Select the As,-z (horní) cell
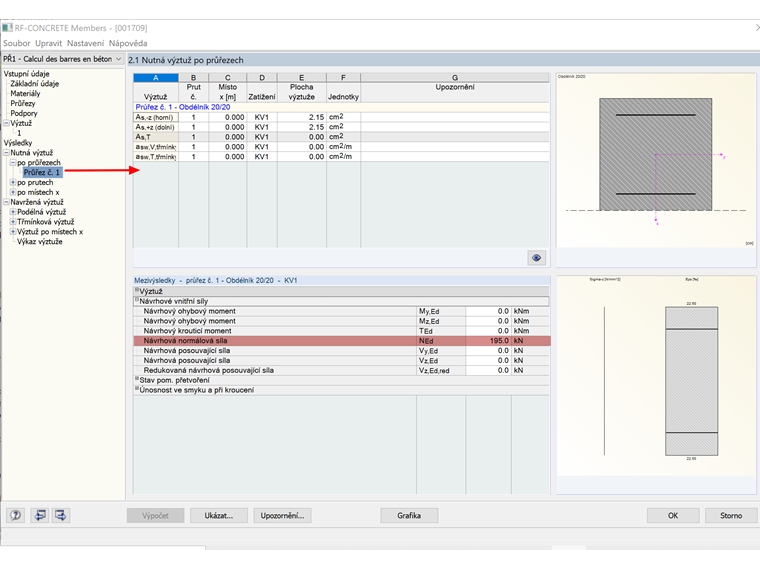This screenshot has height=570, width=760. tap(156, 117)
